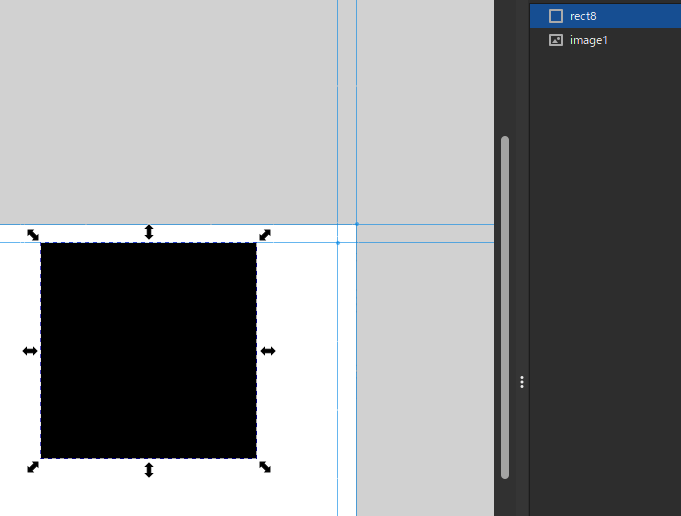Click the right-middle horizontal scale handle
681x516 pixels.
[268, 351]
